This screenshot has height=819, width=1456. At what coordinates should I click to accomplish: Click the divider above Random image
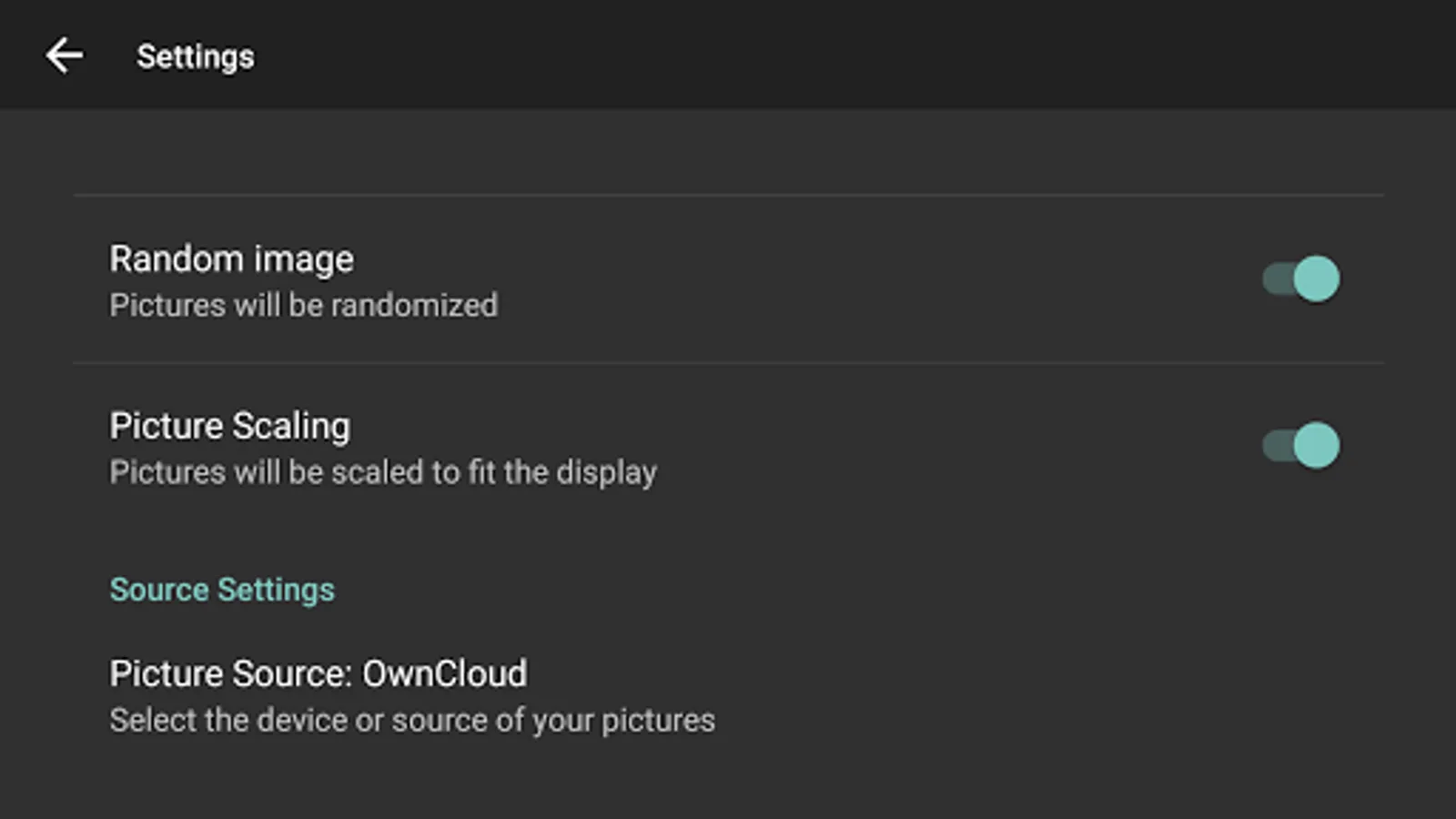[x=728, y=195]
